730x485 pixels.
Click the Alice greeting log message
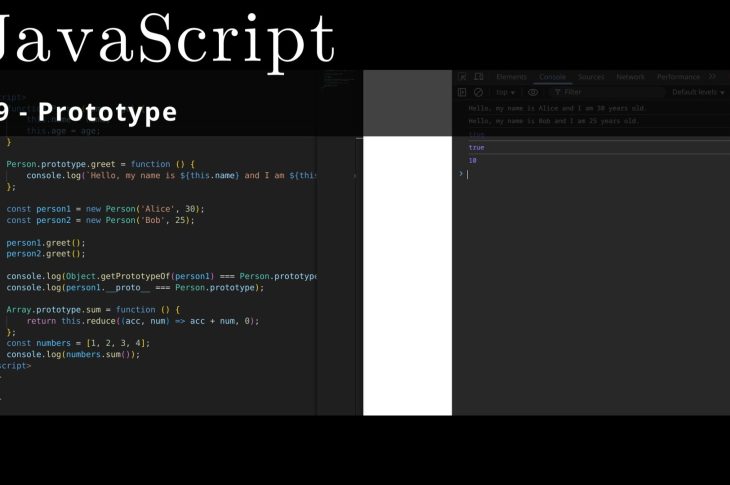(x=557, y=108)
